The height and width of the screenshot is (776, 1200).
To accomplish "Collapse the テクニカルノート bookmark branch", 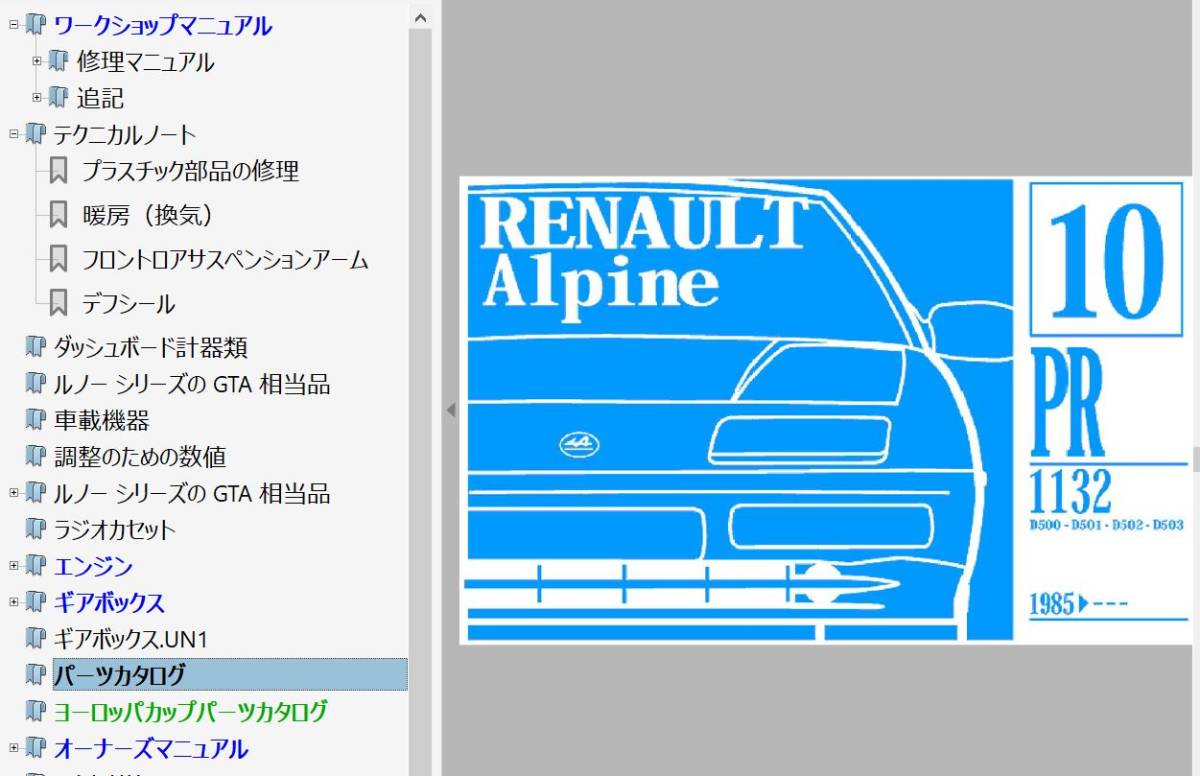I will [14, 132].
